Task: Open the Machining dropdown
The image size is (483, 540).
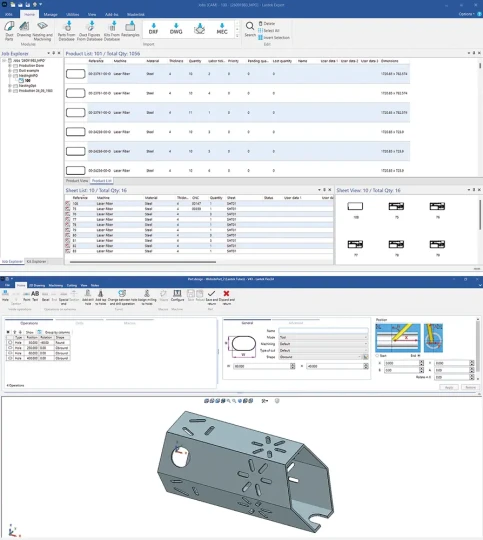Action: (x=323, y=344)
